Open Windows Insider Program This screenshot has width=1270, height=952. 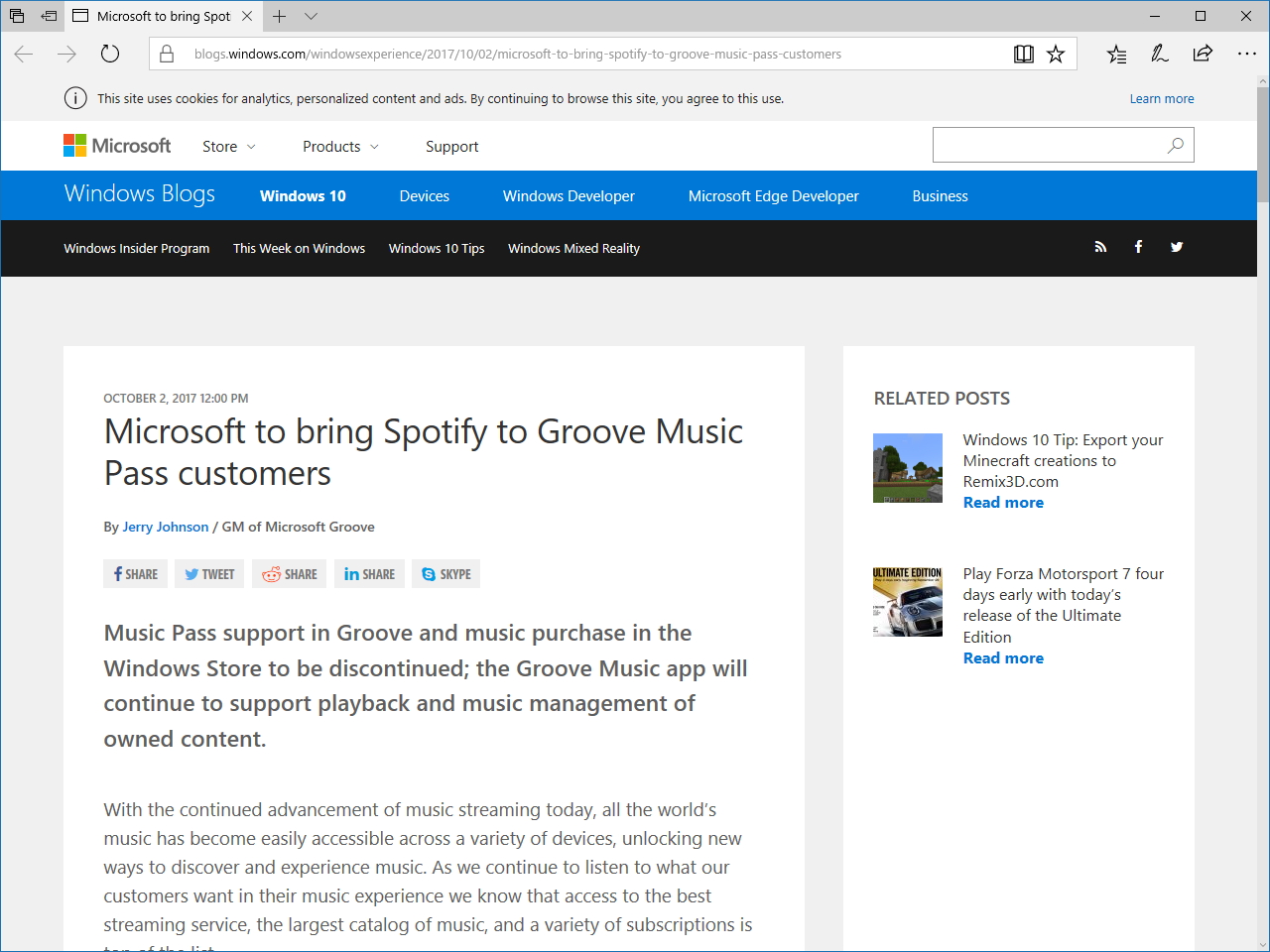[x=137, y=248]
